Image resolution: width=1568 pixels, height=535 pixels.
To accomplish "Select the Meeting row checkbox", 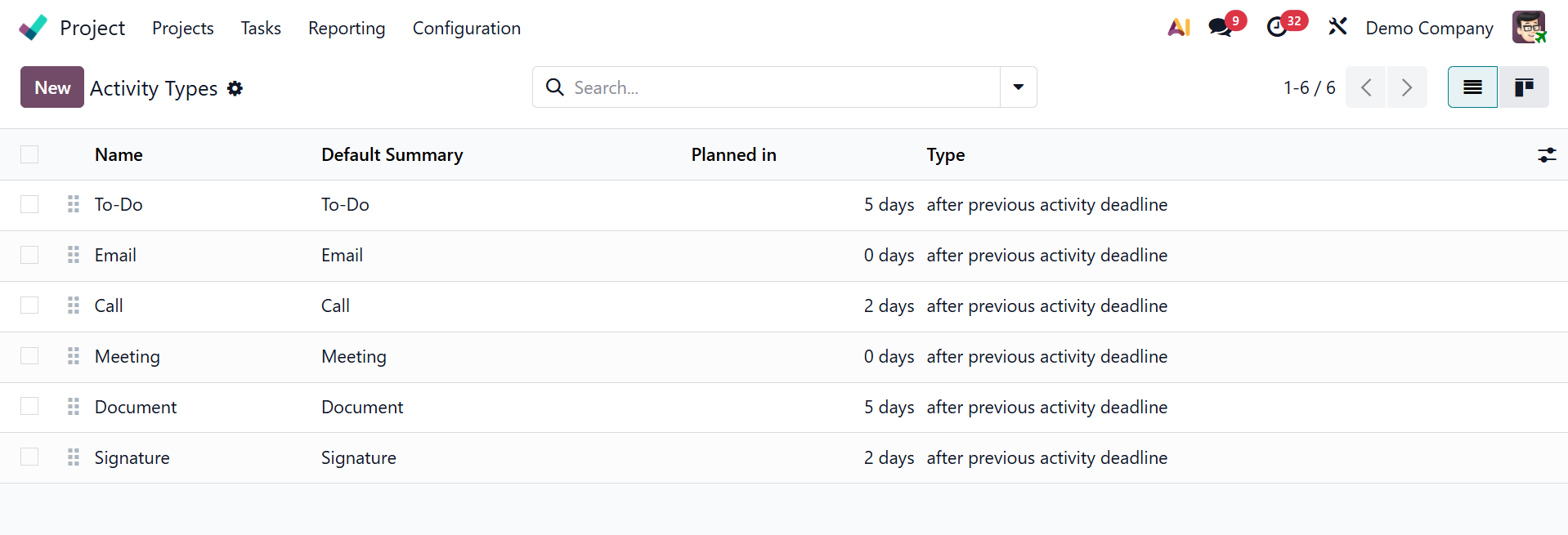I will (x=29, y=356).
